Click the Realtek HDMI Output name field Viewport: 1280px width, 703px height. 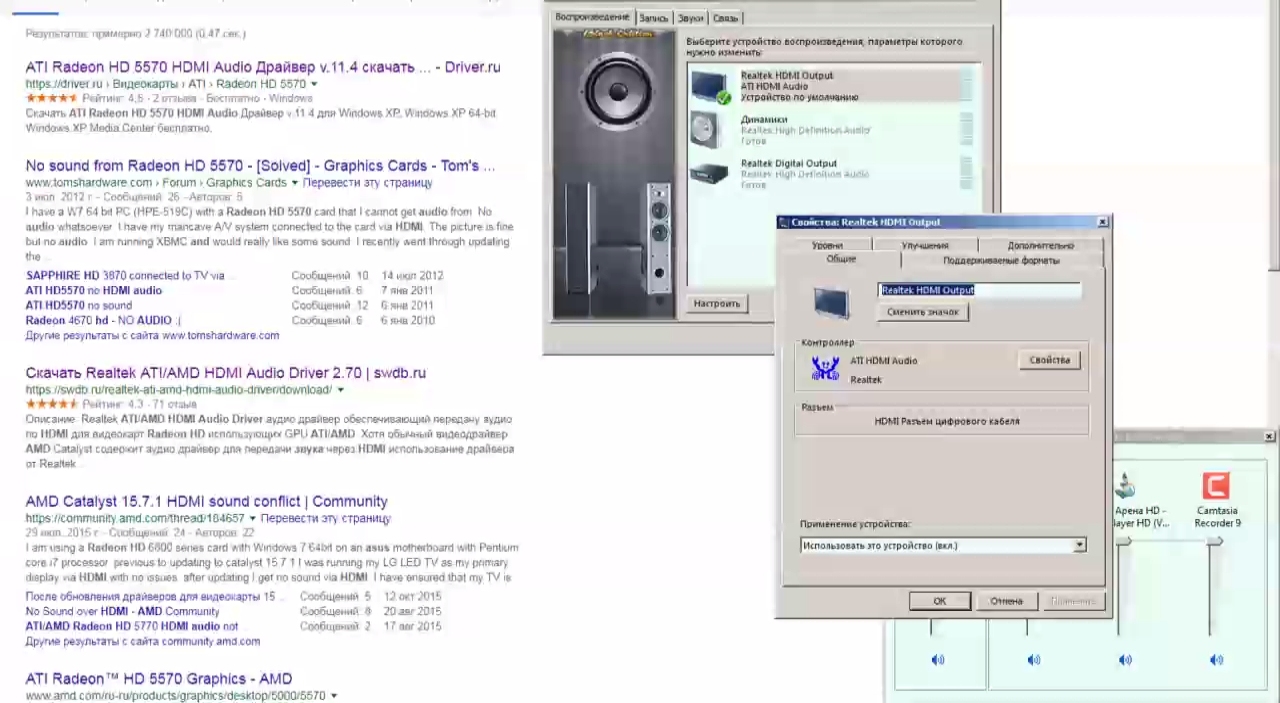pyautogui.click(x=979, y=290)
